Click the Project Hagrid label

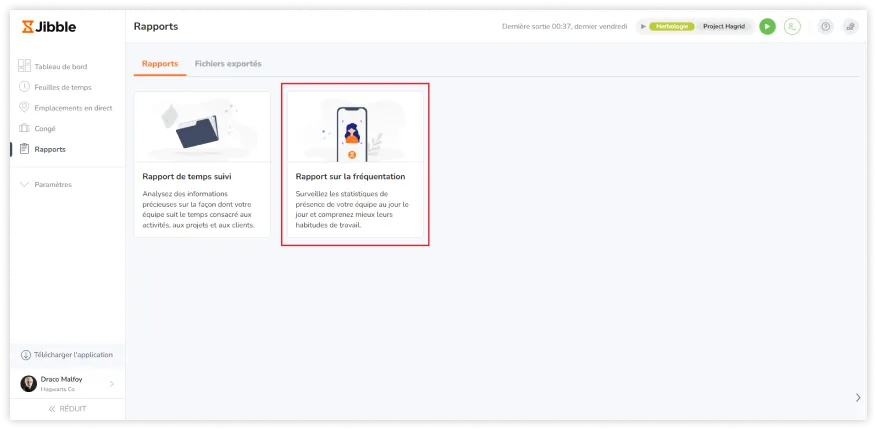tap(725, 27)
